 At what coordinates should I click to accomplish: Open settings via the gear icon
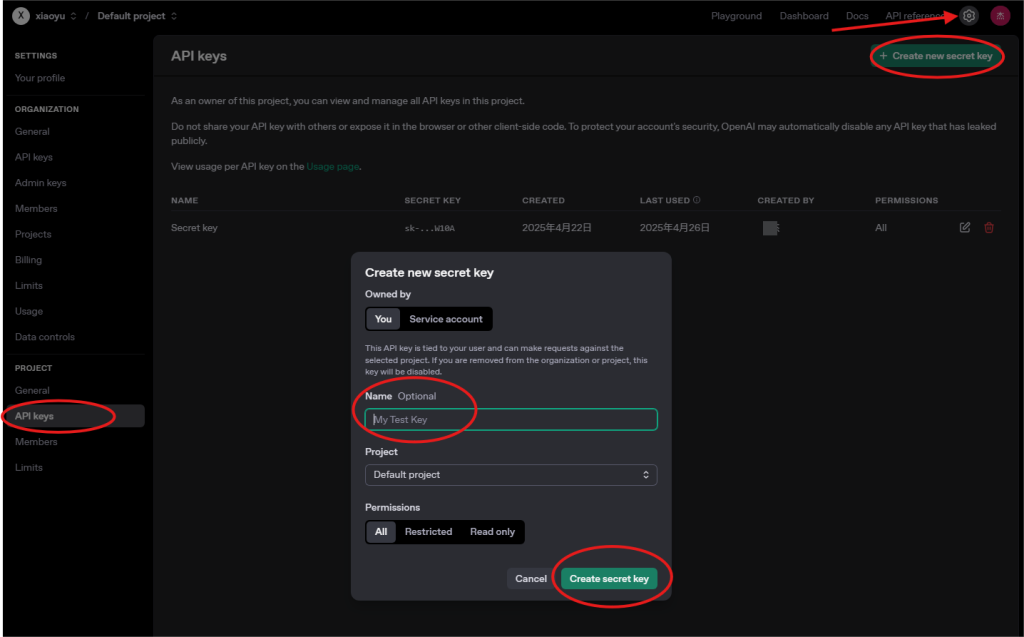point(968,16)
